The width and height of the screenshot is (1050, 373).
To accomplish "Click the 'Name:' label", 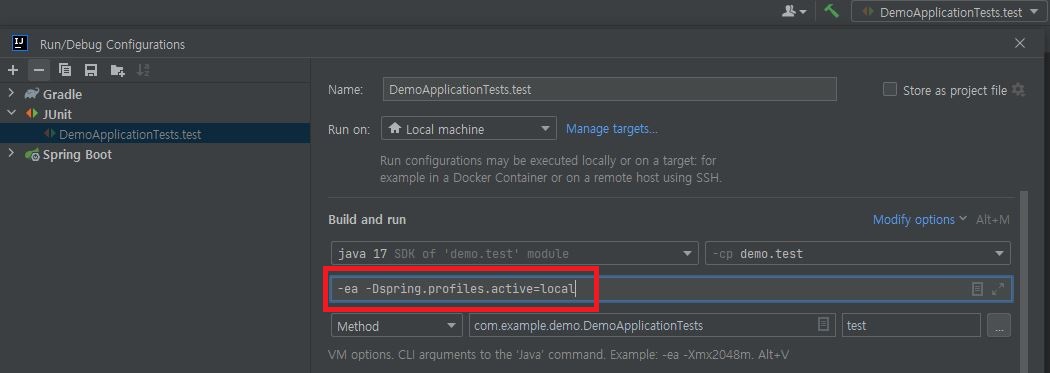I will pos(346,89).
